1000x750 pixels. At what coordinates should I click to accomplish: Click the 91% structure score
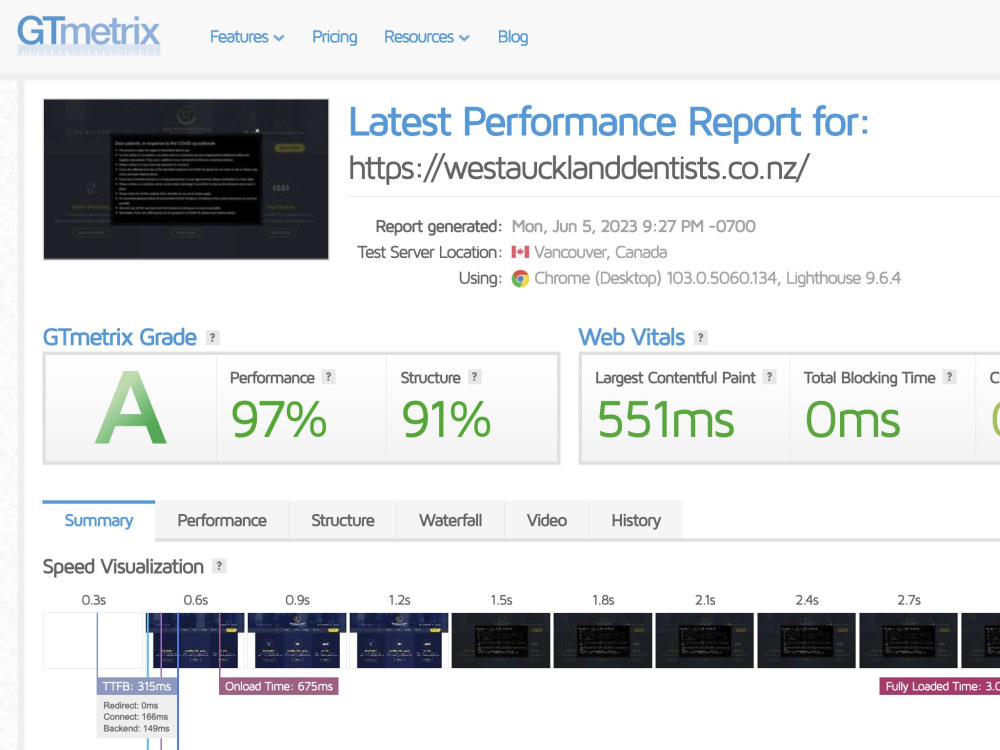(446, 420)
